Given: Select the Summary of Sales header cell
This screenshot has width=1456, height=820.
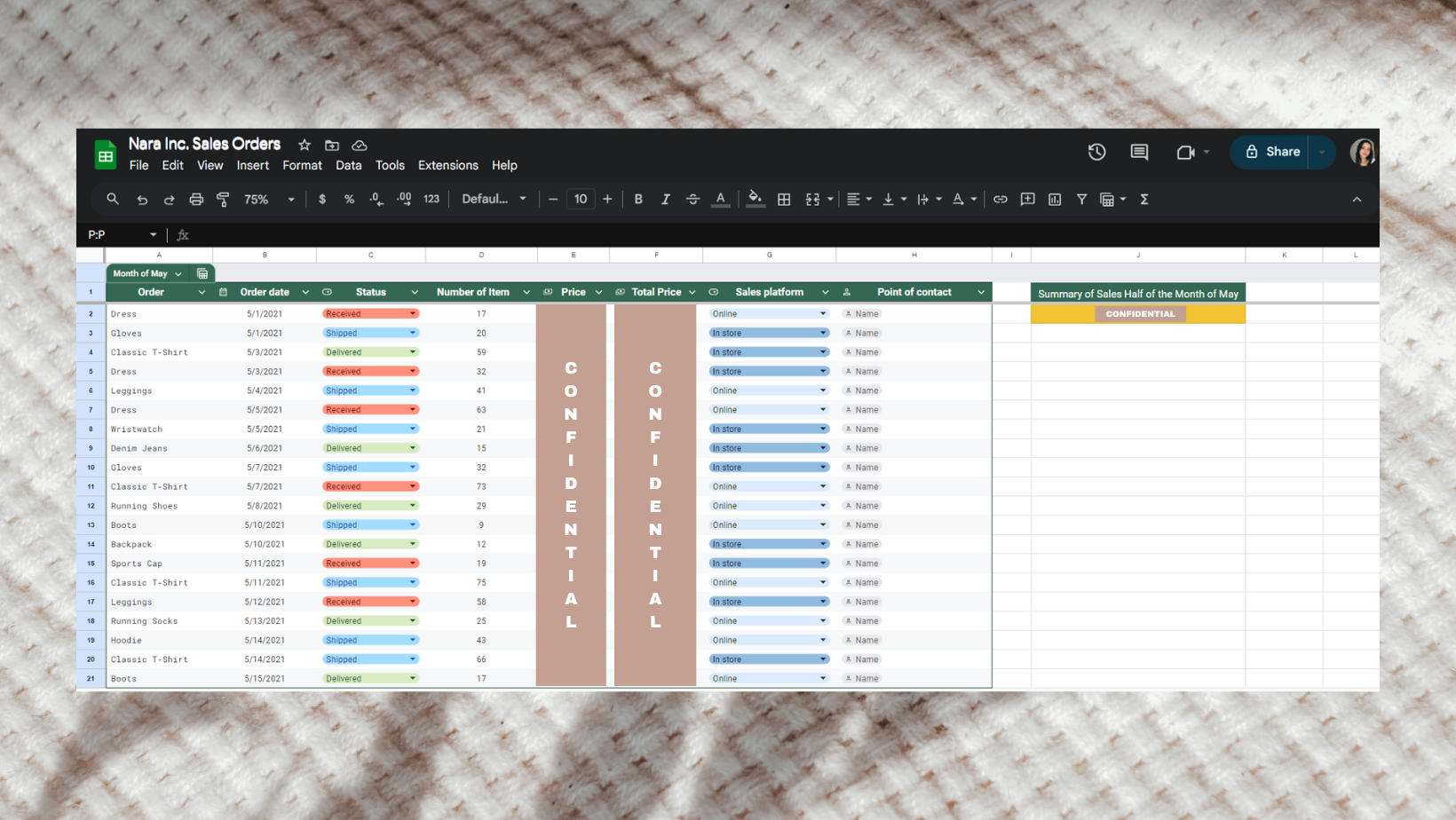Looking at the screenshot, I should 1138,293.
